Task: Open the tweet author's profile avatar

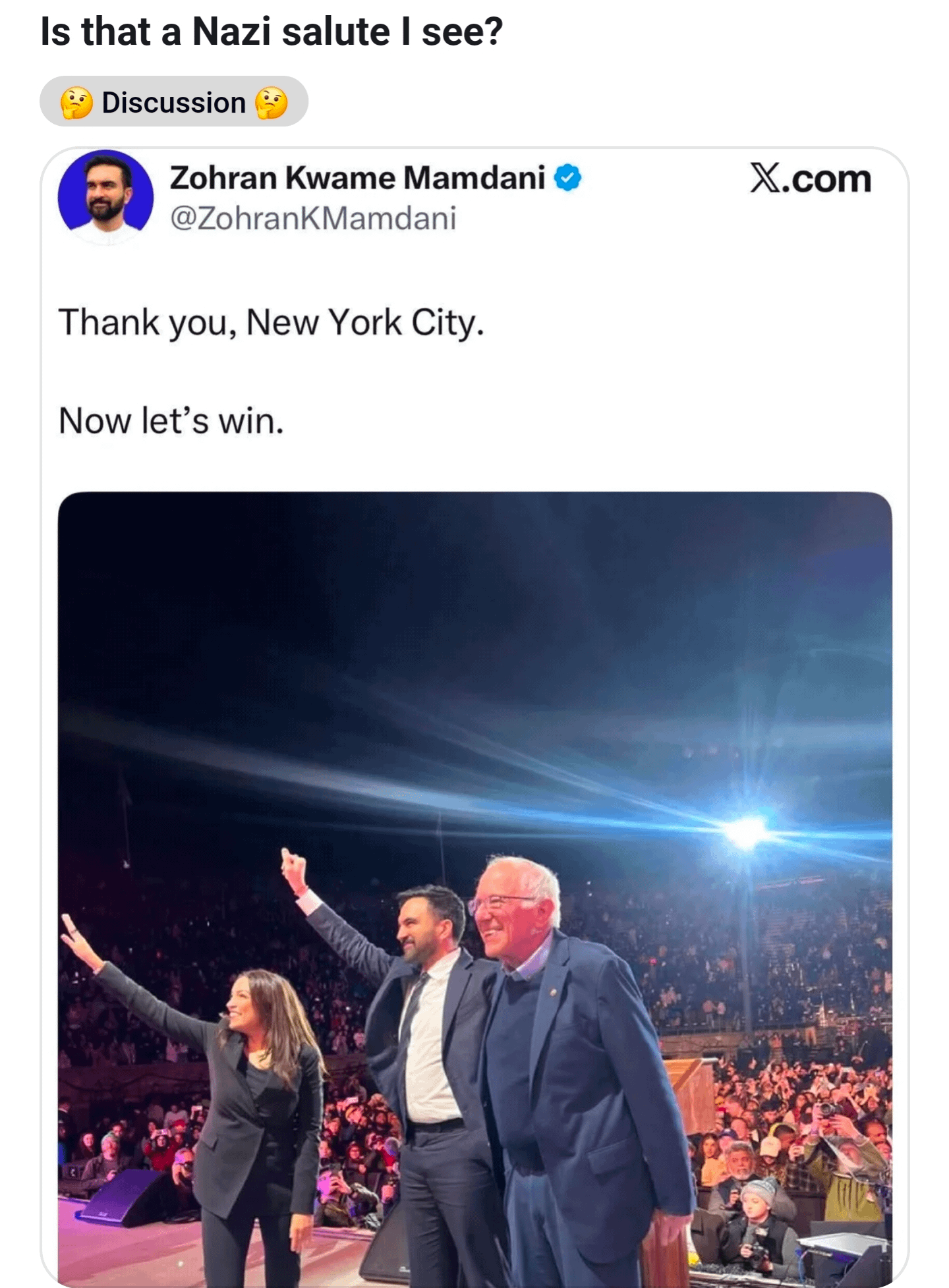Action: pos(105,196)
